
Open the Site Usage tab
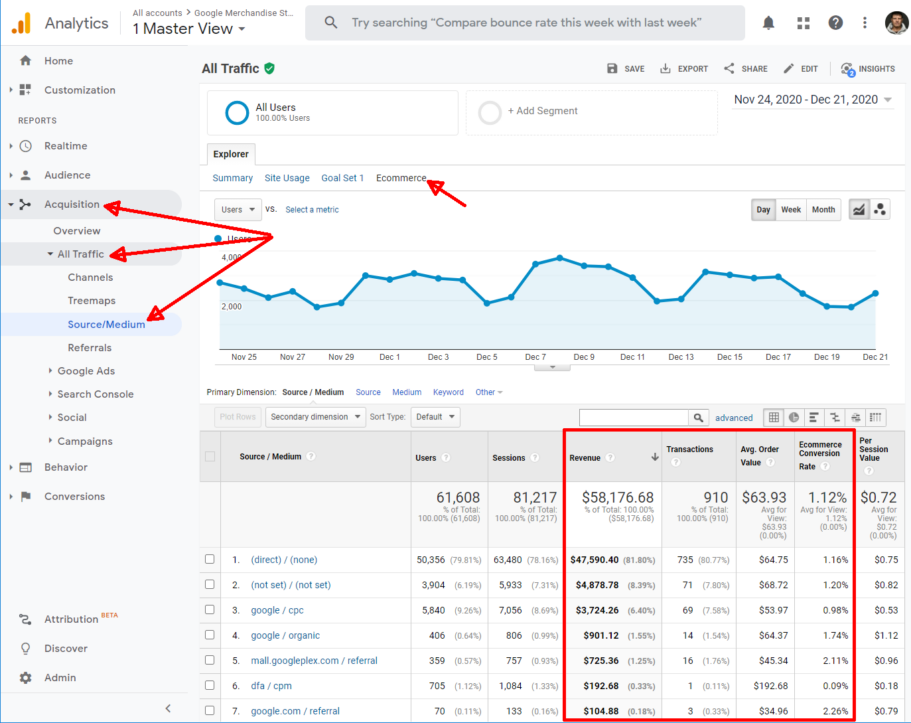tap(287, 177)
